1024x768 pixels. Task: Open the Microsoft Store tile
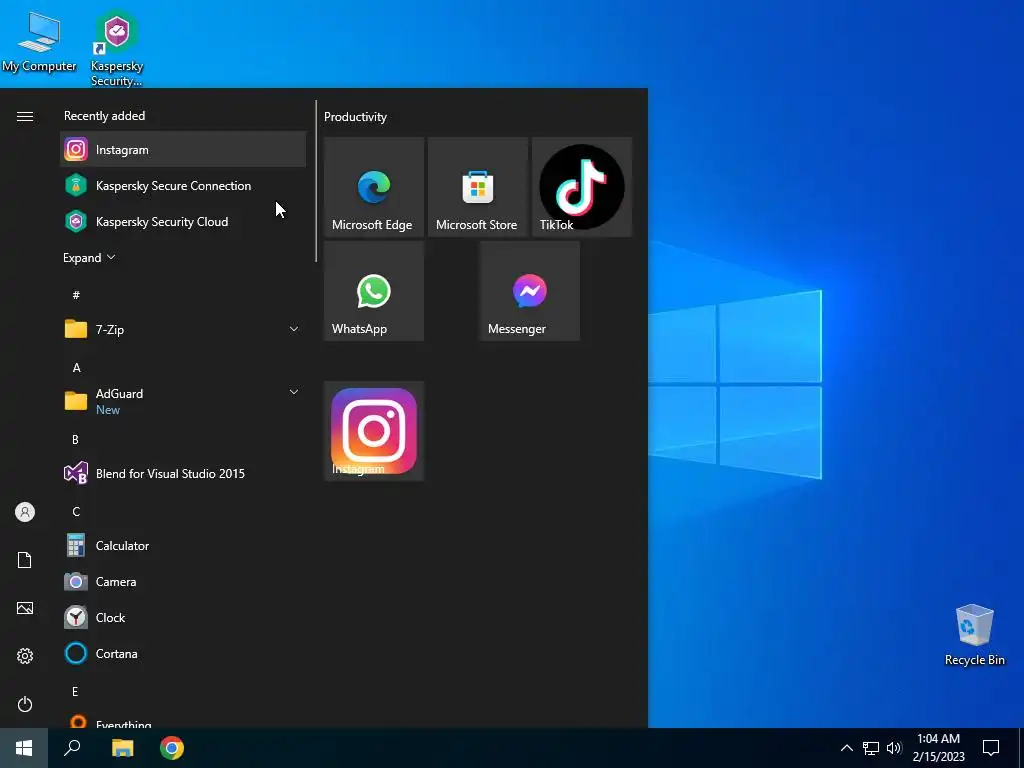pos(477,187)
